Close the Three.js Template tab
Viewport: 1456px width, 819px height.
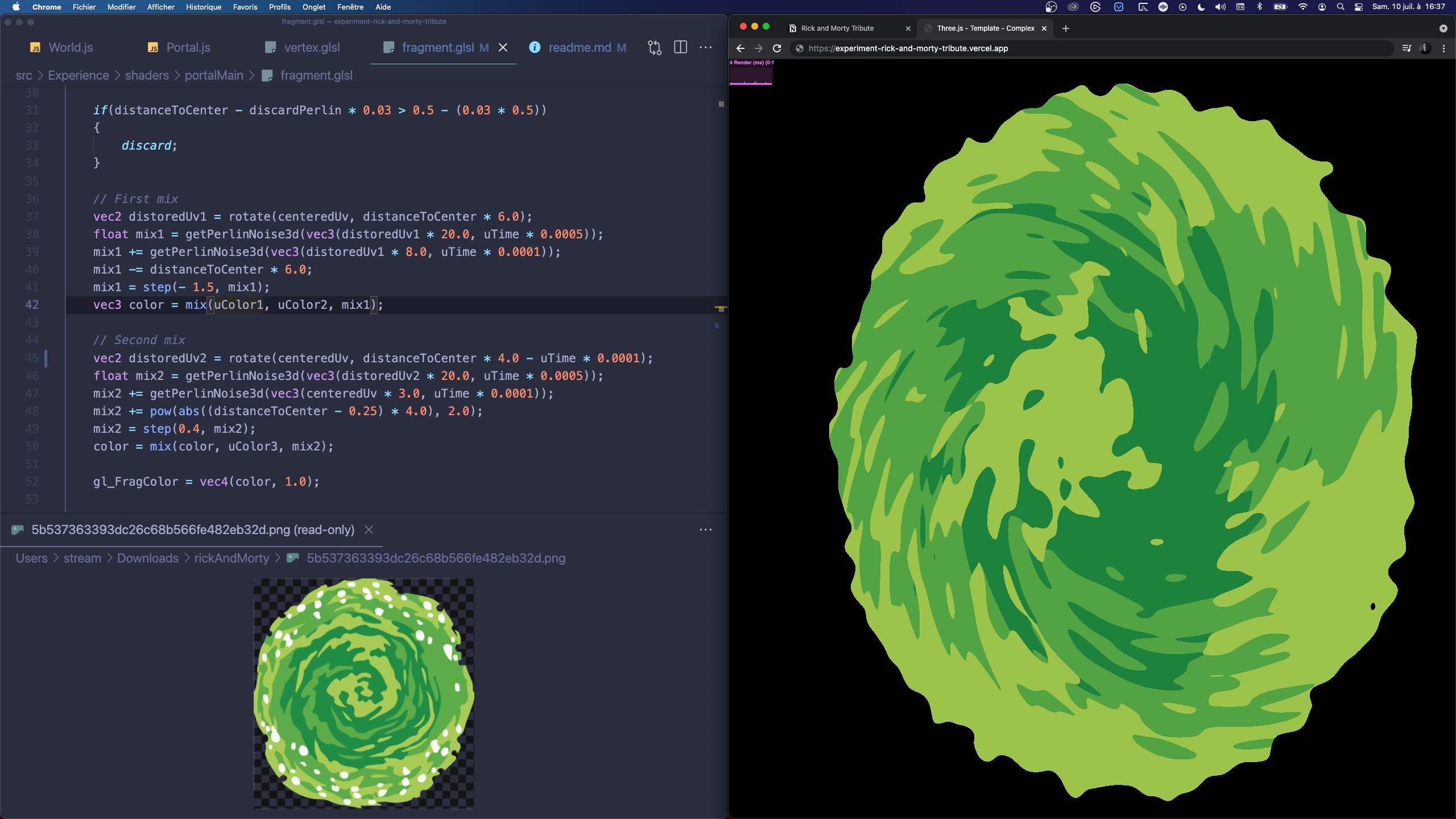pyautogui.click(x=1044, y=28)
